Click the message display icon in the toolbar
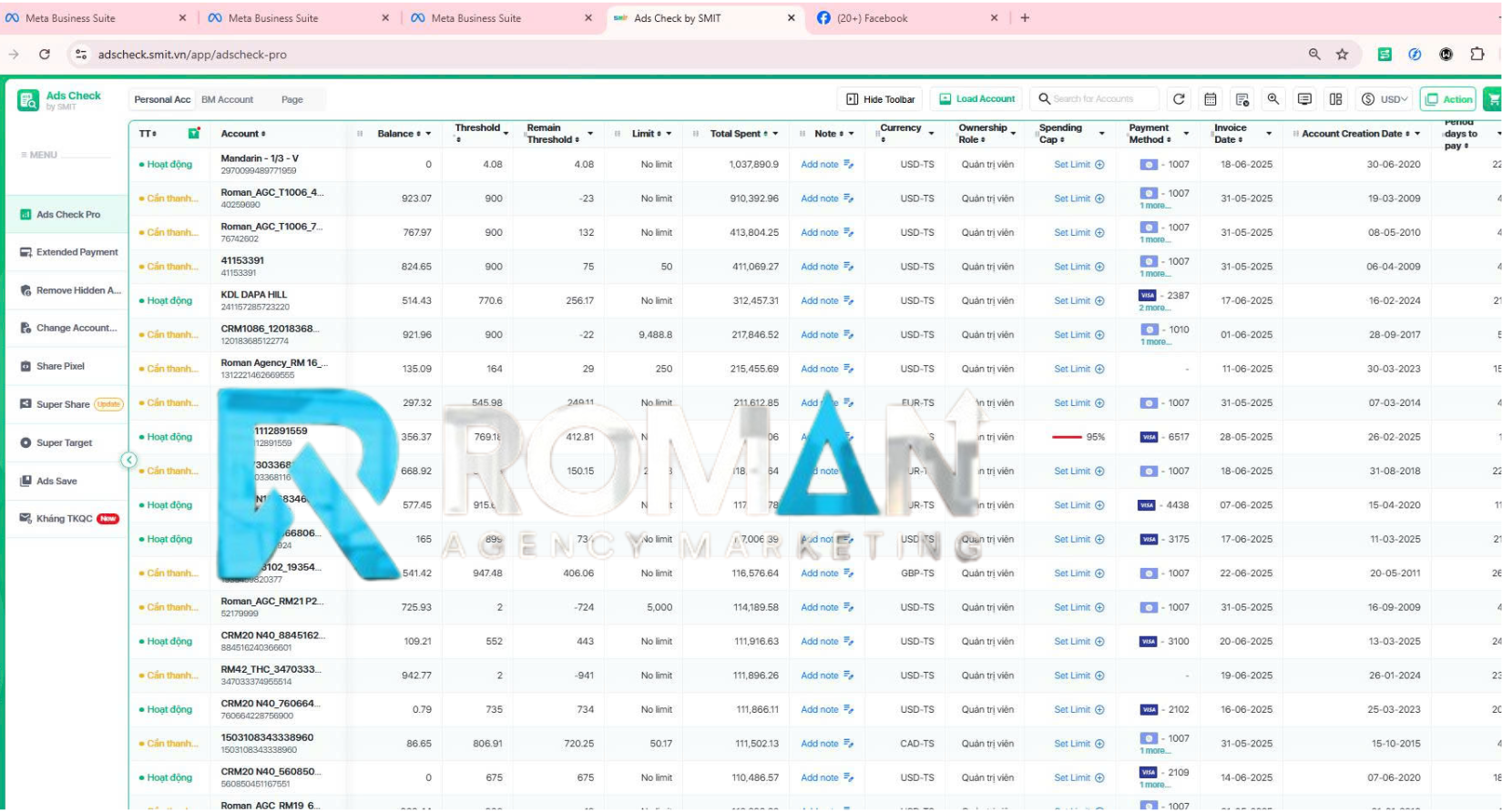This screenshot has width=1502, height=812. [1304, 99]
